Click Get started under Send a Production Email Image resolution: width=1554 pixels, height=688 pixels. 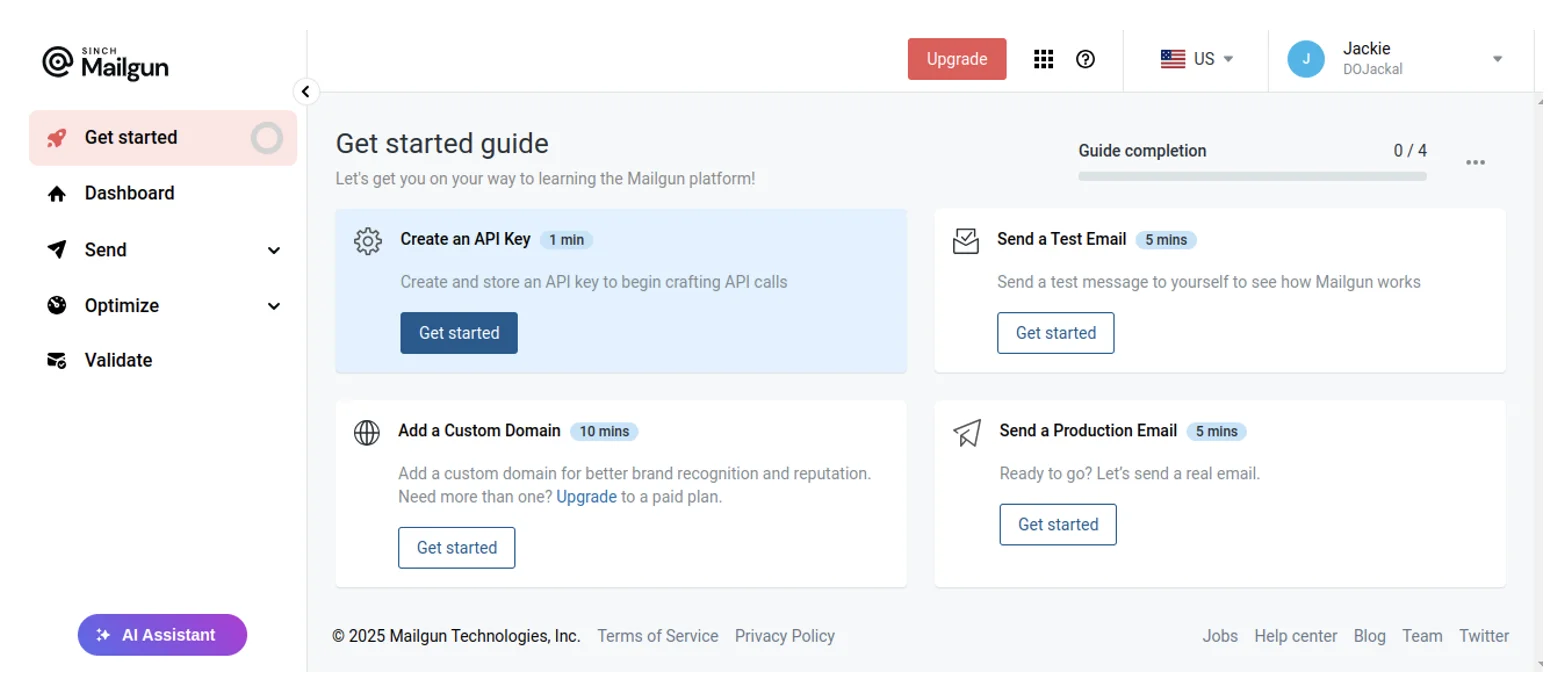click(1058, 524)
